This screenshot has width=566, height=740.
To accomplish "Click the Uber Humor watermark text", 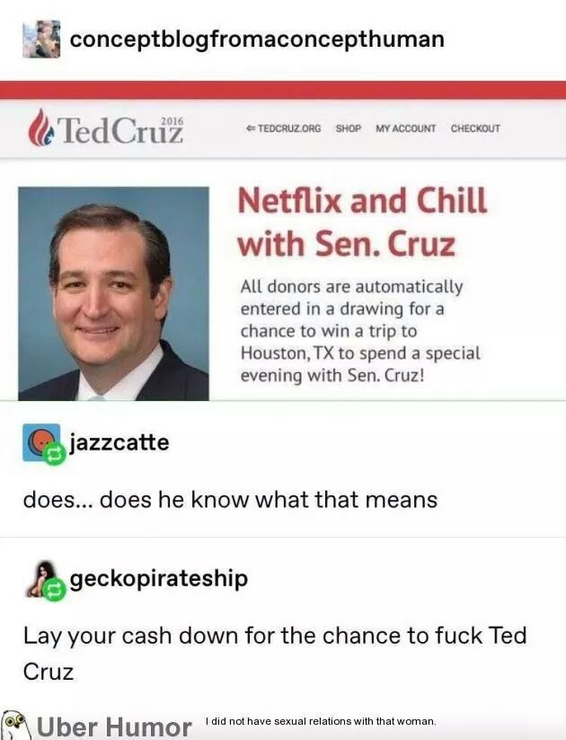I will pos(114,727).
